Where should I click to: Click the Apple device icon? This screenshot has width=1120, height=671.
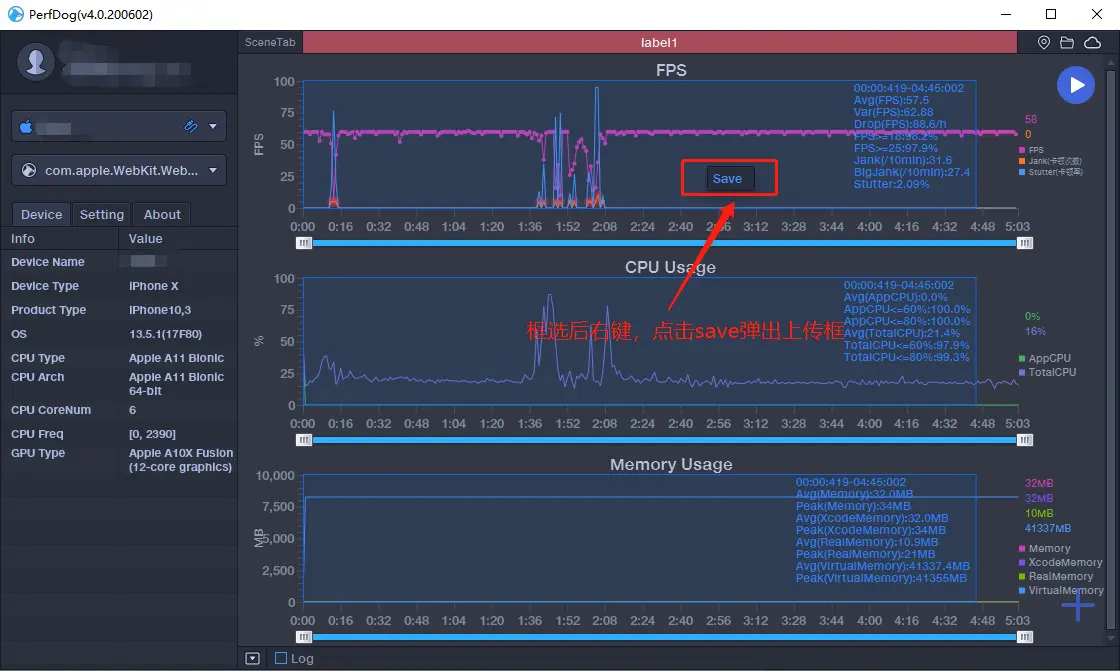pos(26,127)
